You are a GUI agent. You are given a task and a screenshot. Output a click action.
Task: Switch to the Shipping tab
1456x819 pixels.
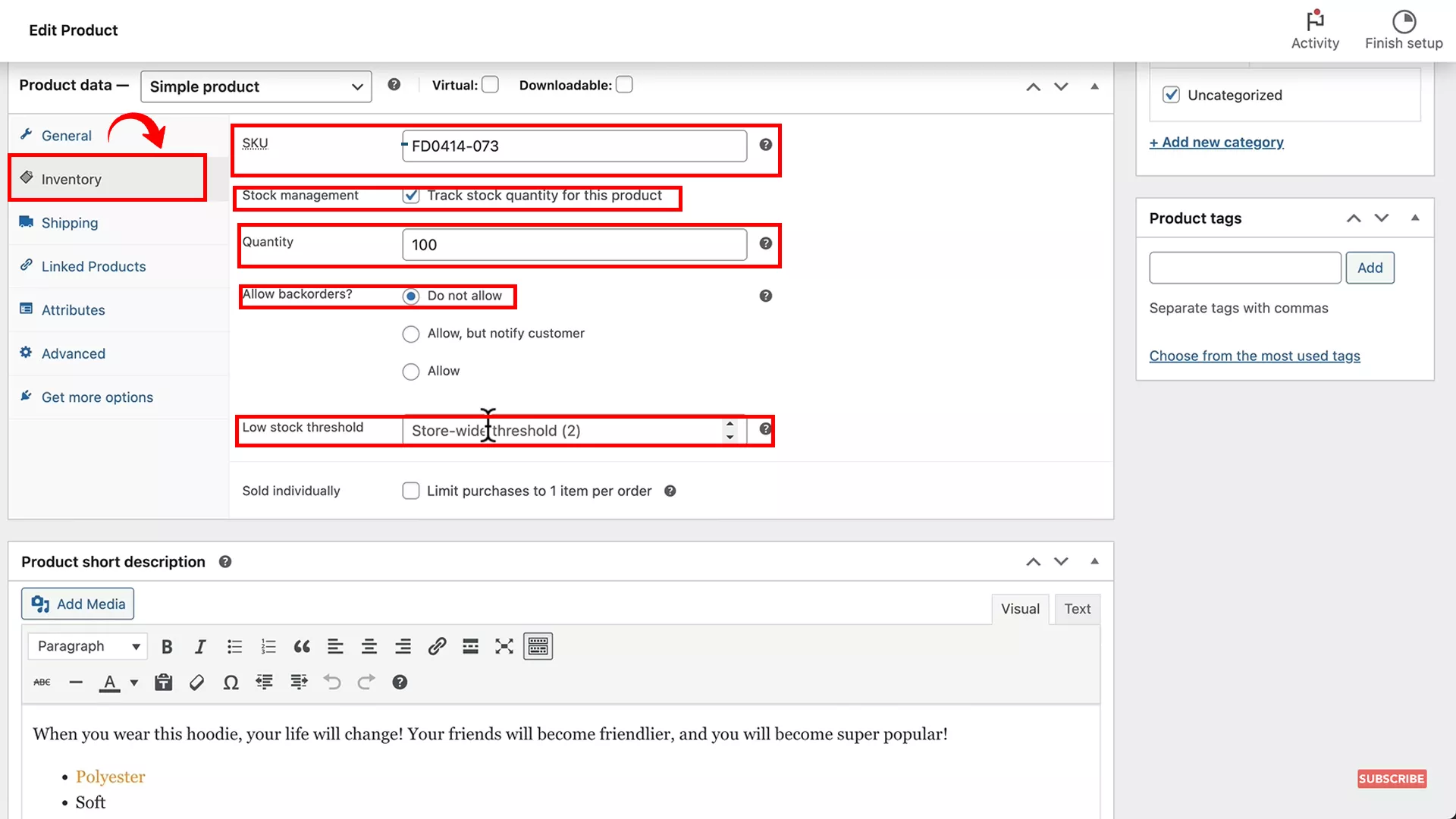point(69,222)
